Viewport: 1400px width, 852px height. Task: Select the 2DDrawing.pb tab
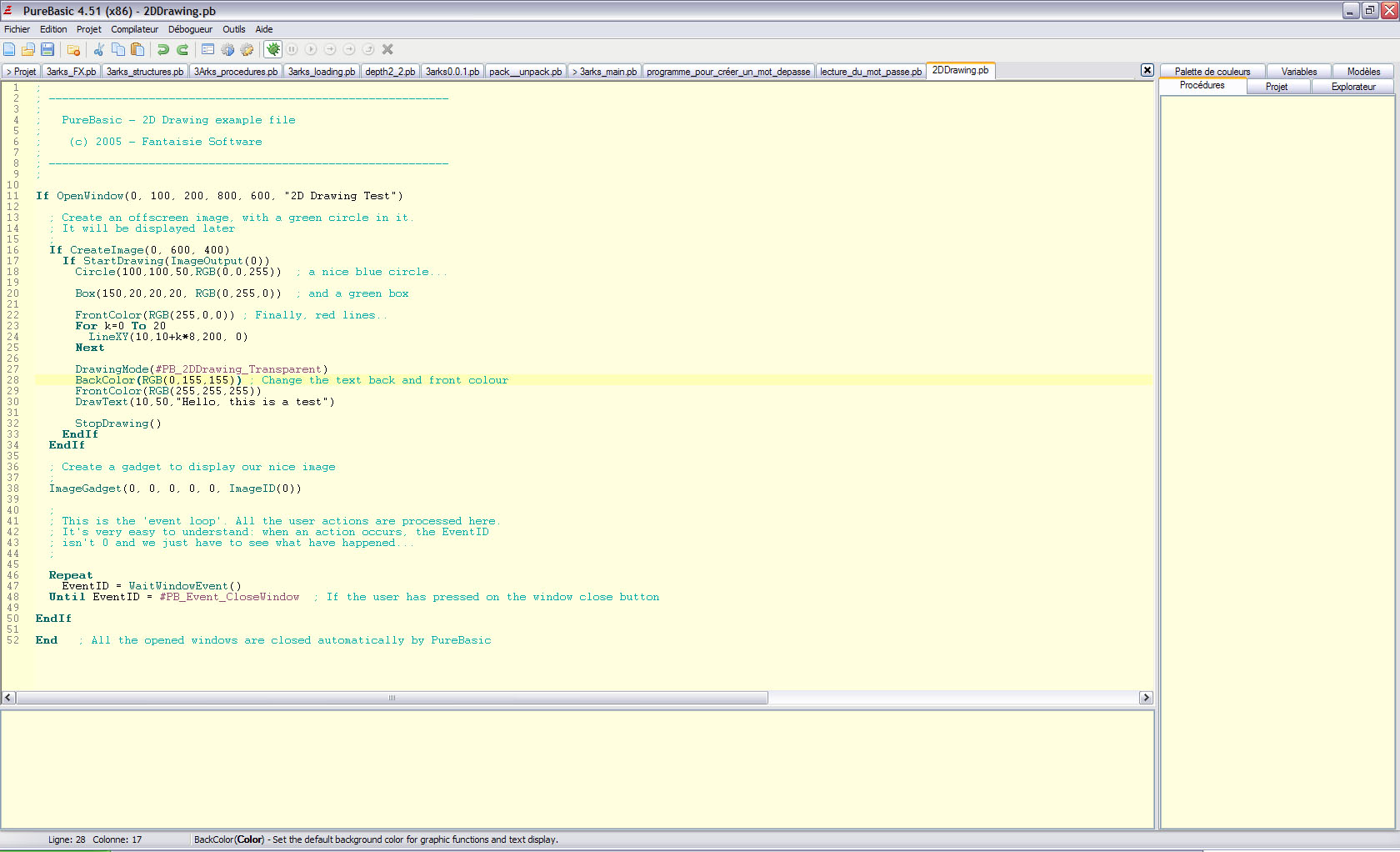961,71
